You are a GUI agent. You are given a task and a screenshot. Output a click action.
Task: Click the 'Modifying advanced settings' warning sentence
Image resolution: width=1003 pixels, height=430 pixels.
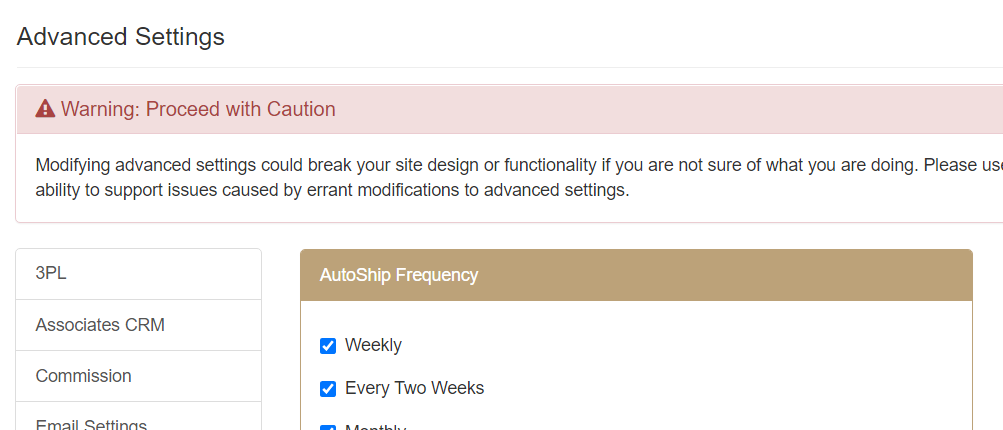click(400, 165)
